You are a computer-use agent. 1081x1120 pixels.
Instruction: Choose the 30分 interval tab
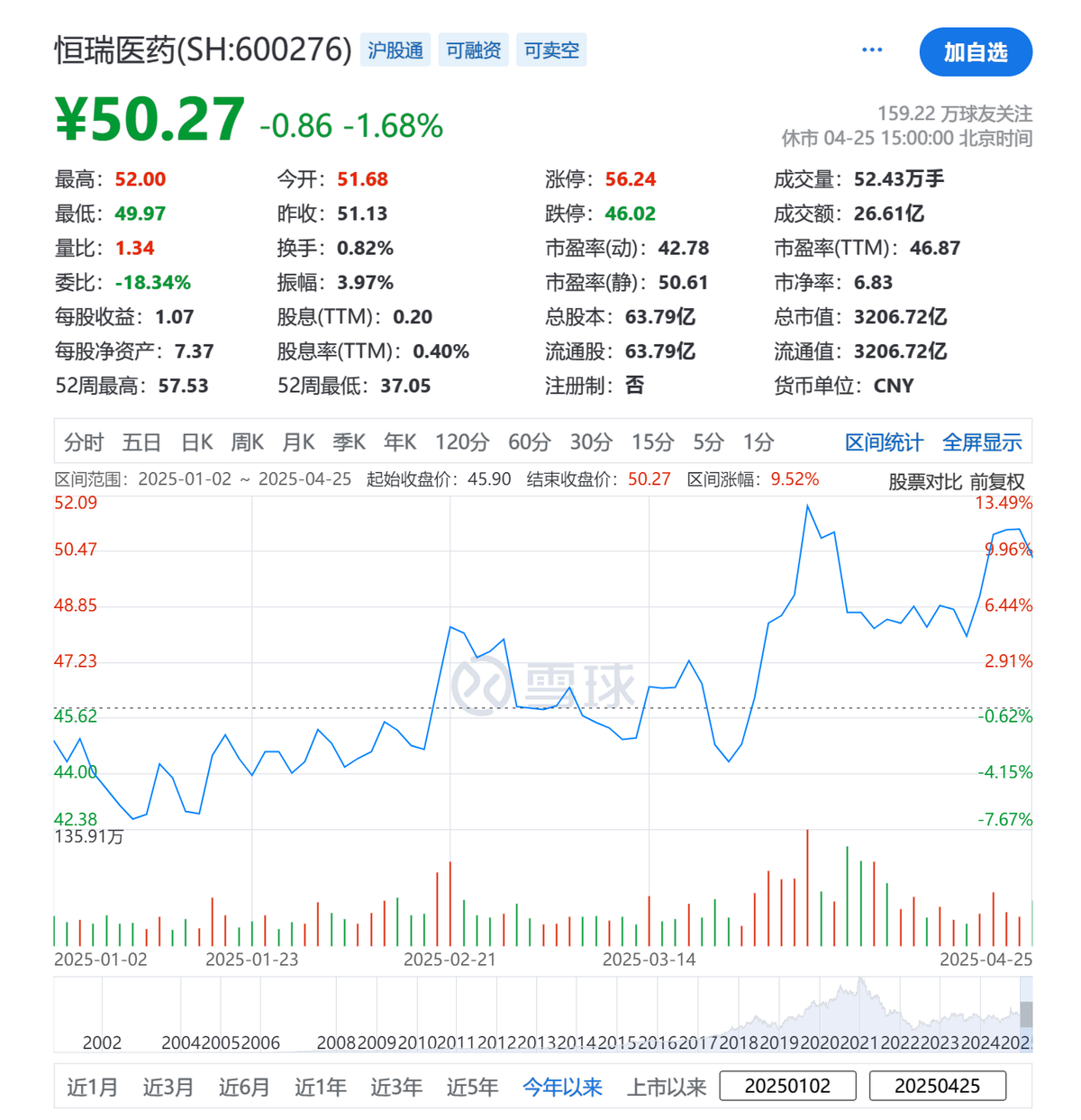(x=591, y=442)
